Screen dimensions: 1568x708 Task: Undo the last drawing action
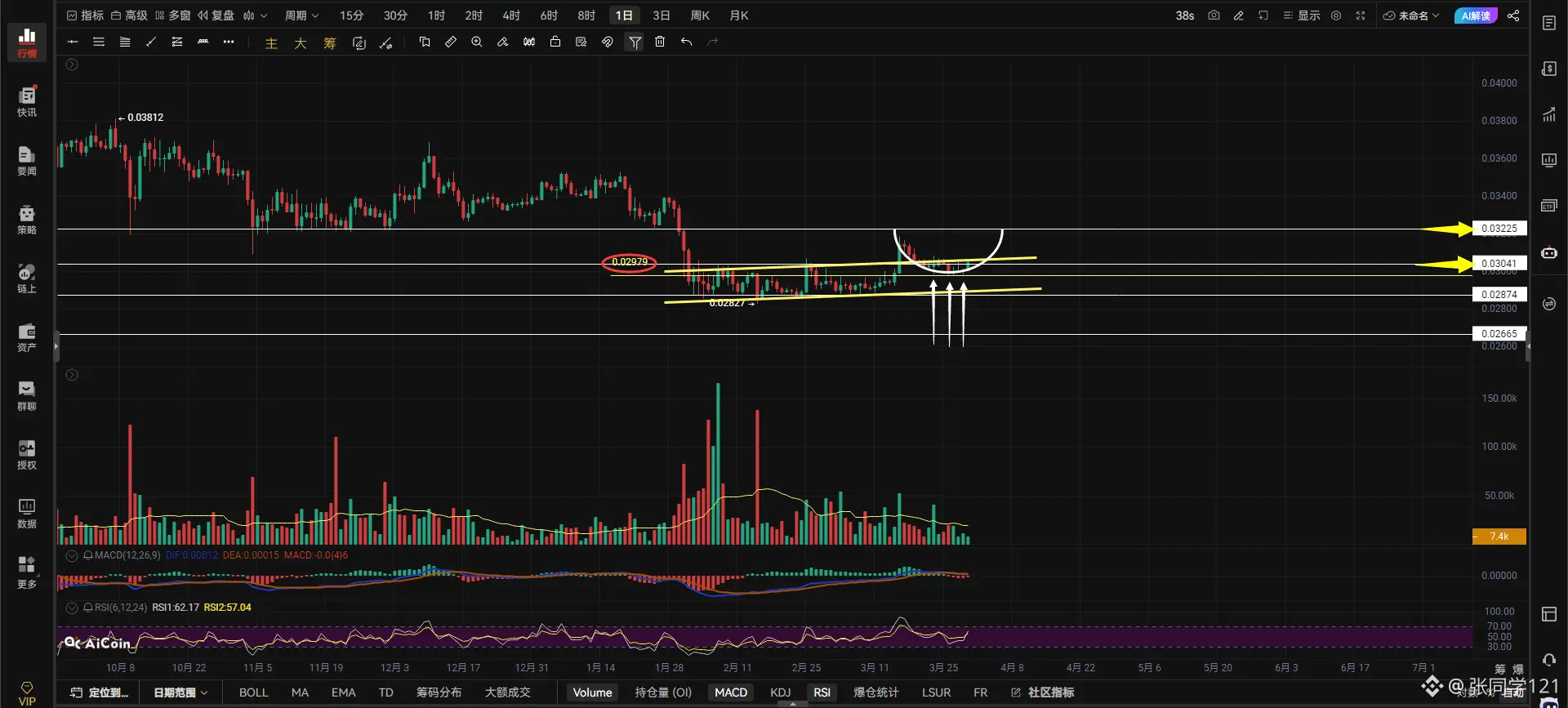click(687, 42)
